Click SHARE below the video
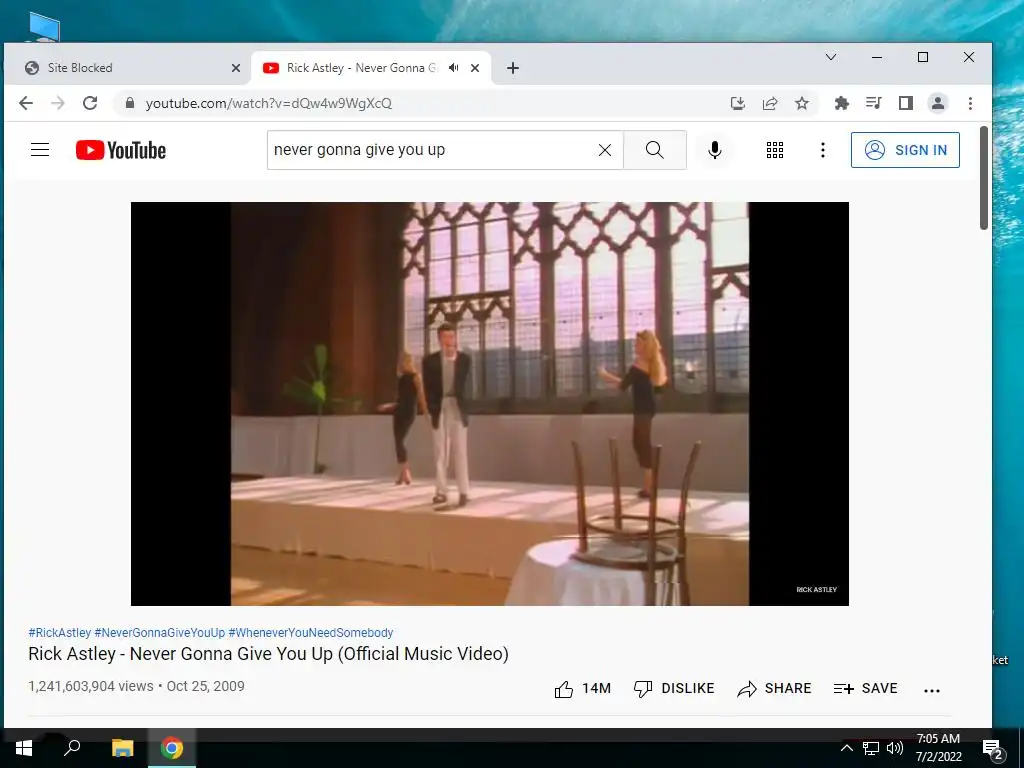 774,688
